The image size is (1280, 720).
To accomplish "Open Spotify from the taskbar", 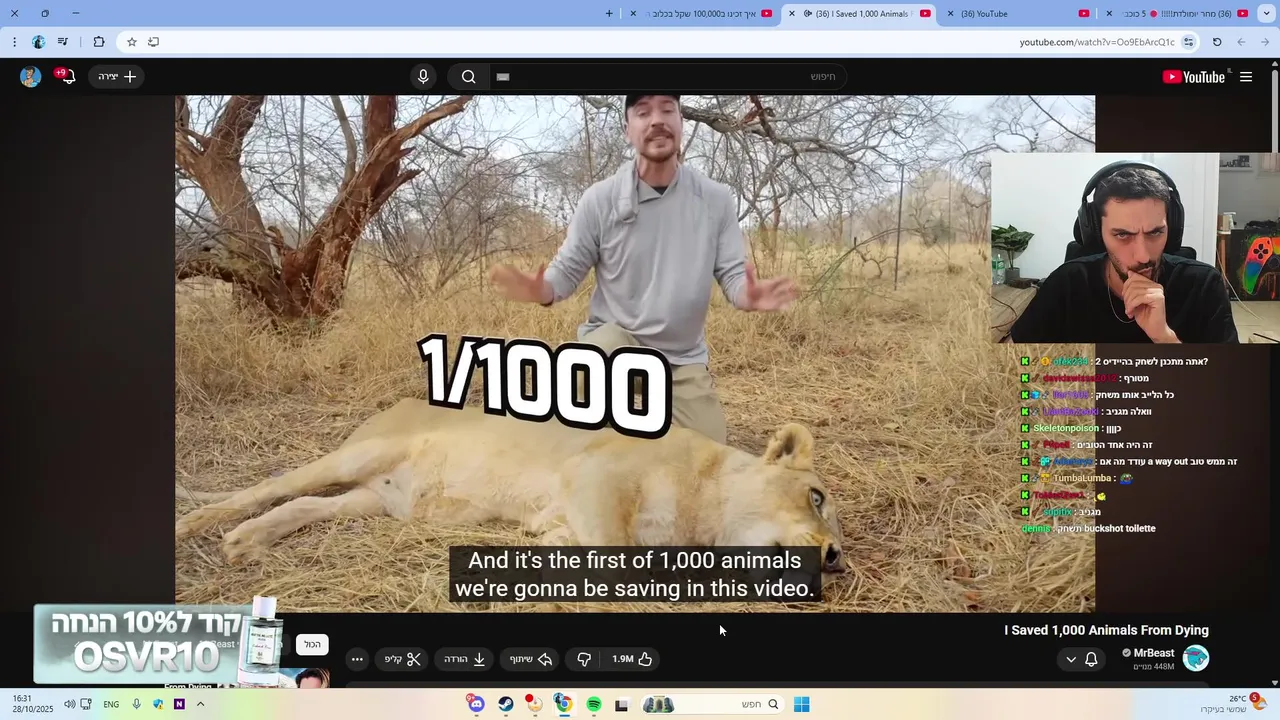I will click(x=594, y=704).
